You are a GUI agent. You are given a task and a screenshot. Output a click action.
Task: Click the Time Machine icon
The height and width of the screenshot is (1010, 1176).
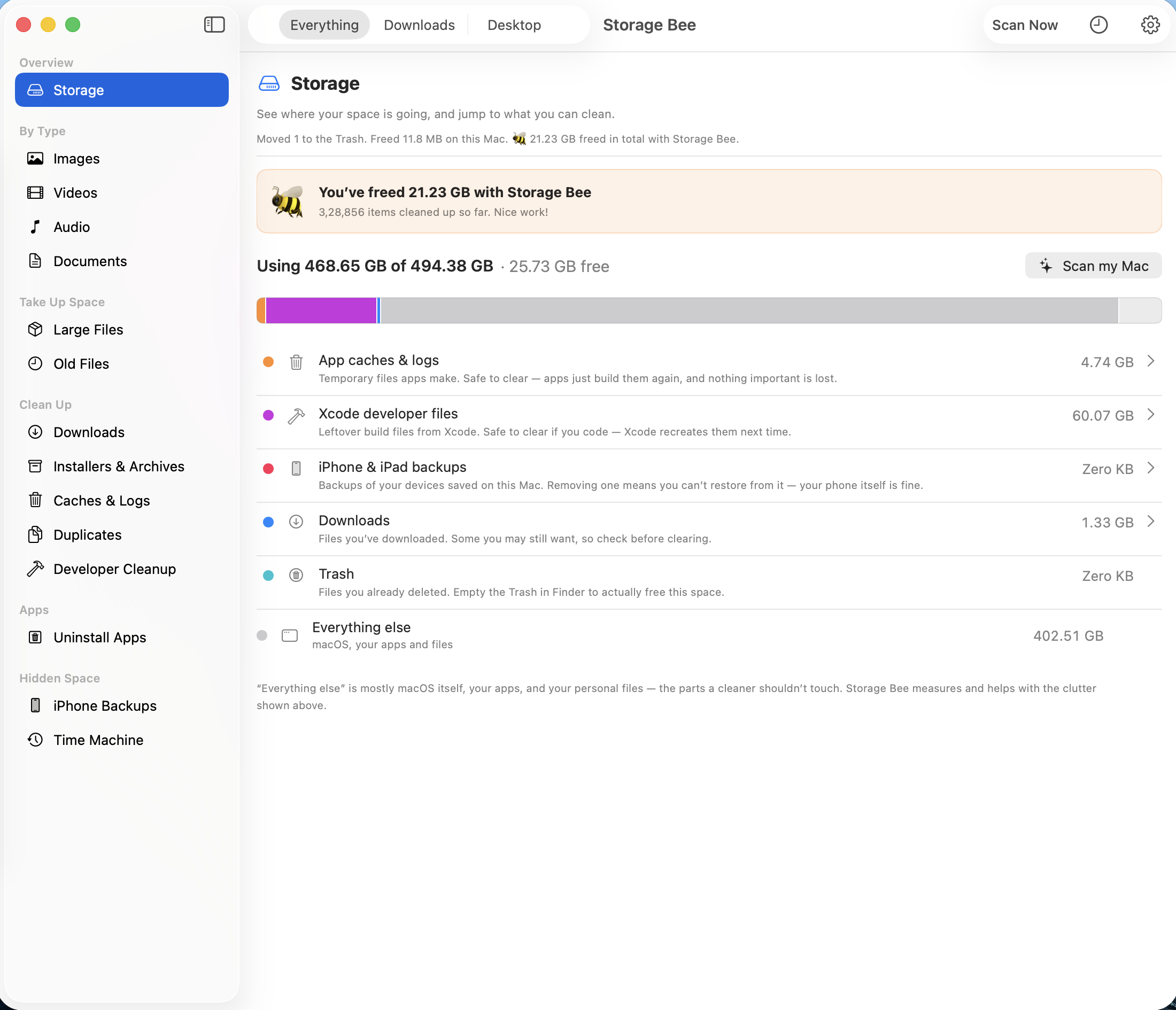pos(35,740)
